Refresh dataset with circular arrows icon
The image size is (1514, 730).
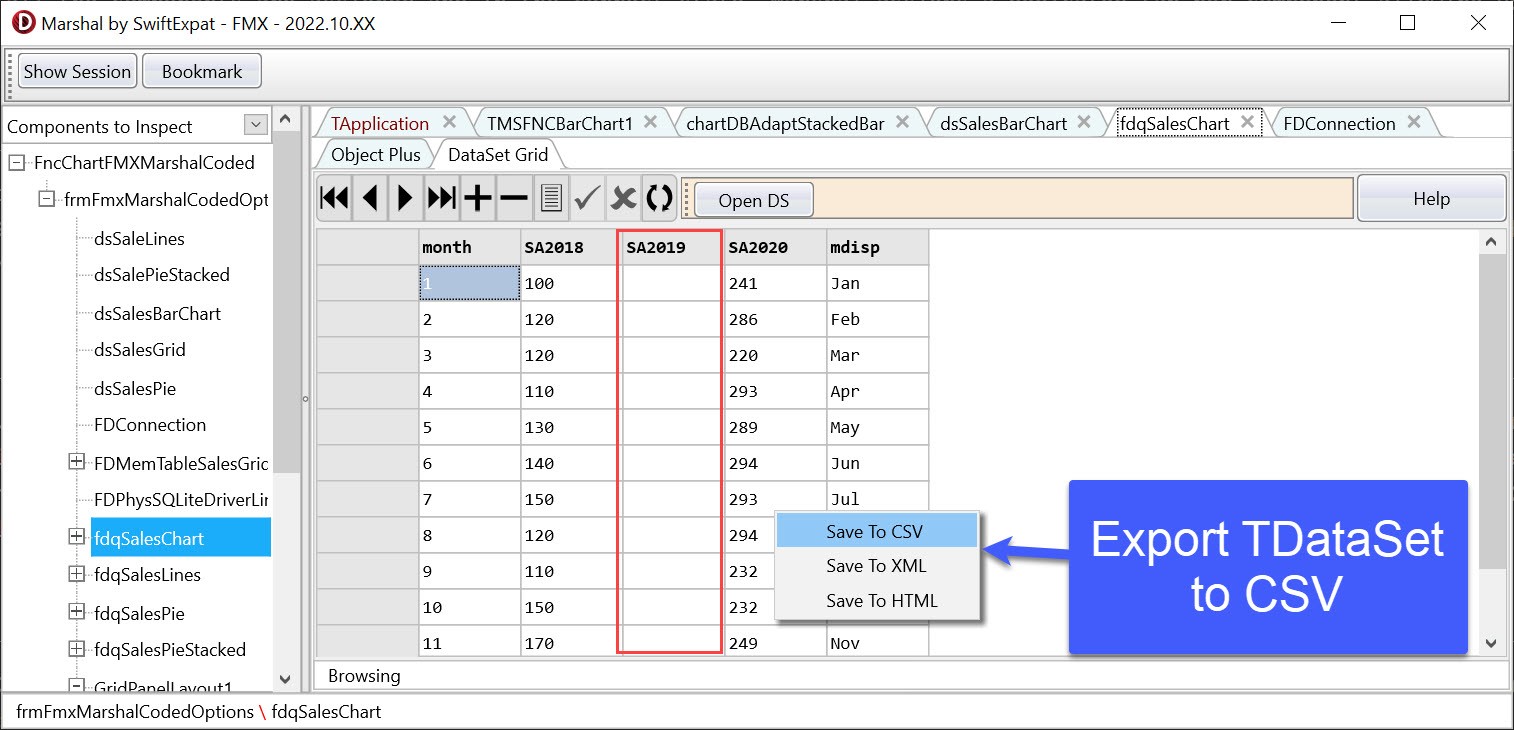[659, 198]
